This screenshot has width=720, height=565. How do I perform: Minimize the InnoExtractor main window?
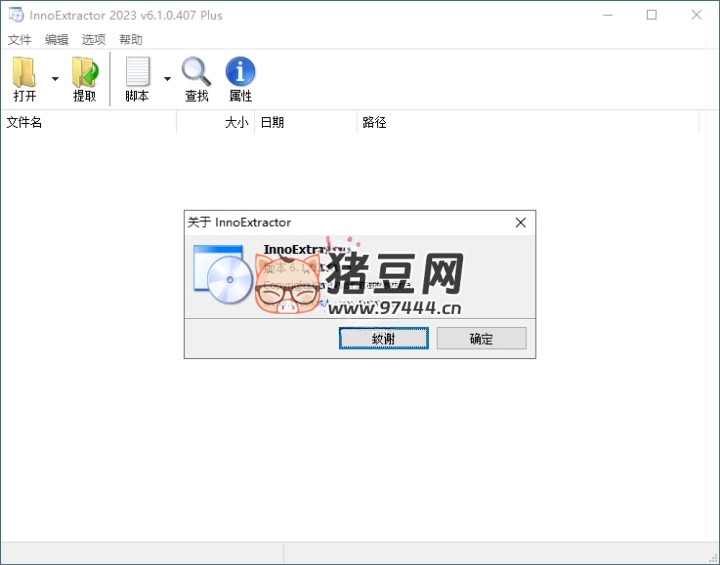[x=608, y=15]
